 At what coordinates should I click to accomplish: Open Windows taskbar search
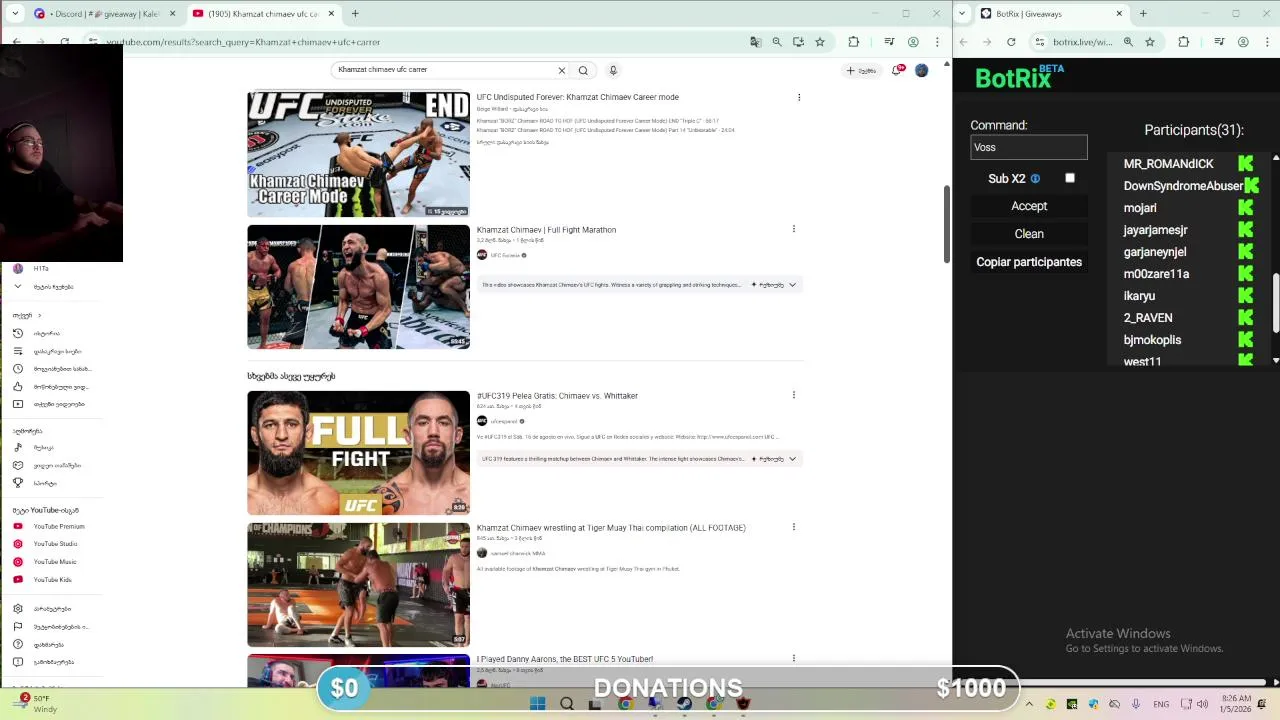(567, 704)
